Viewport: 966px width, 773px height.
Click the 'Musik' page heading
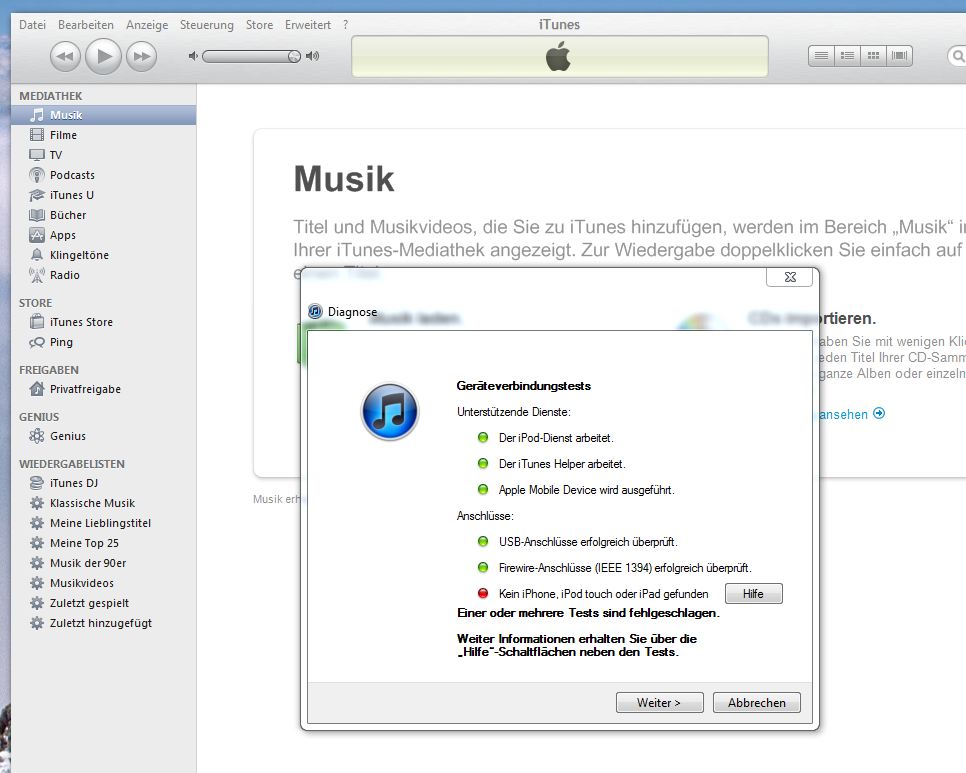pos(344,179)
